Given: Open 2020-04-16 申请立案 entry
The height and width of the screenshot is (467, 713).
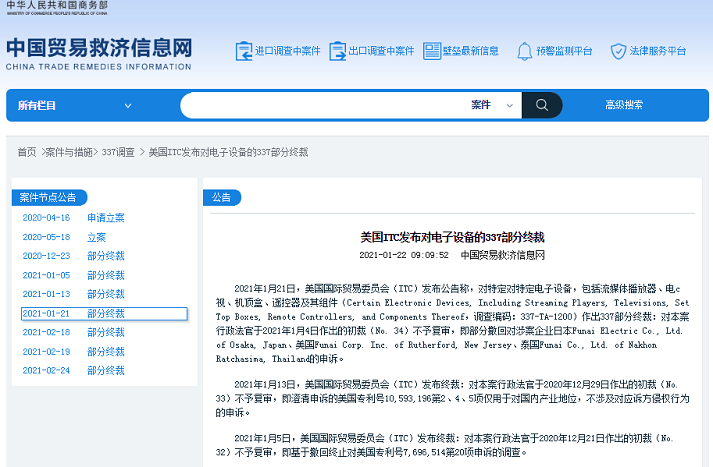Looking at the screenshot, I should pos(74,218).
